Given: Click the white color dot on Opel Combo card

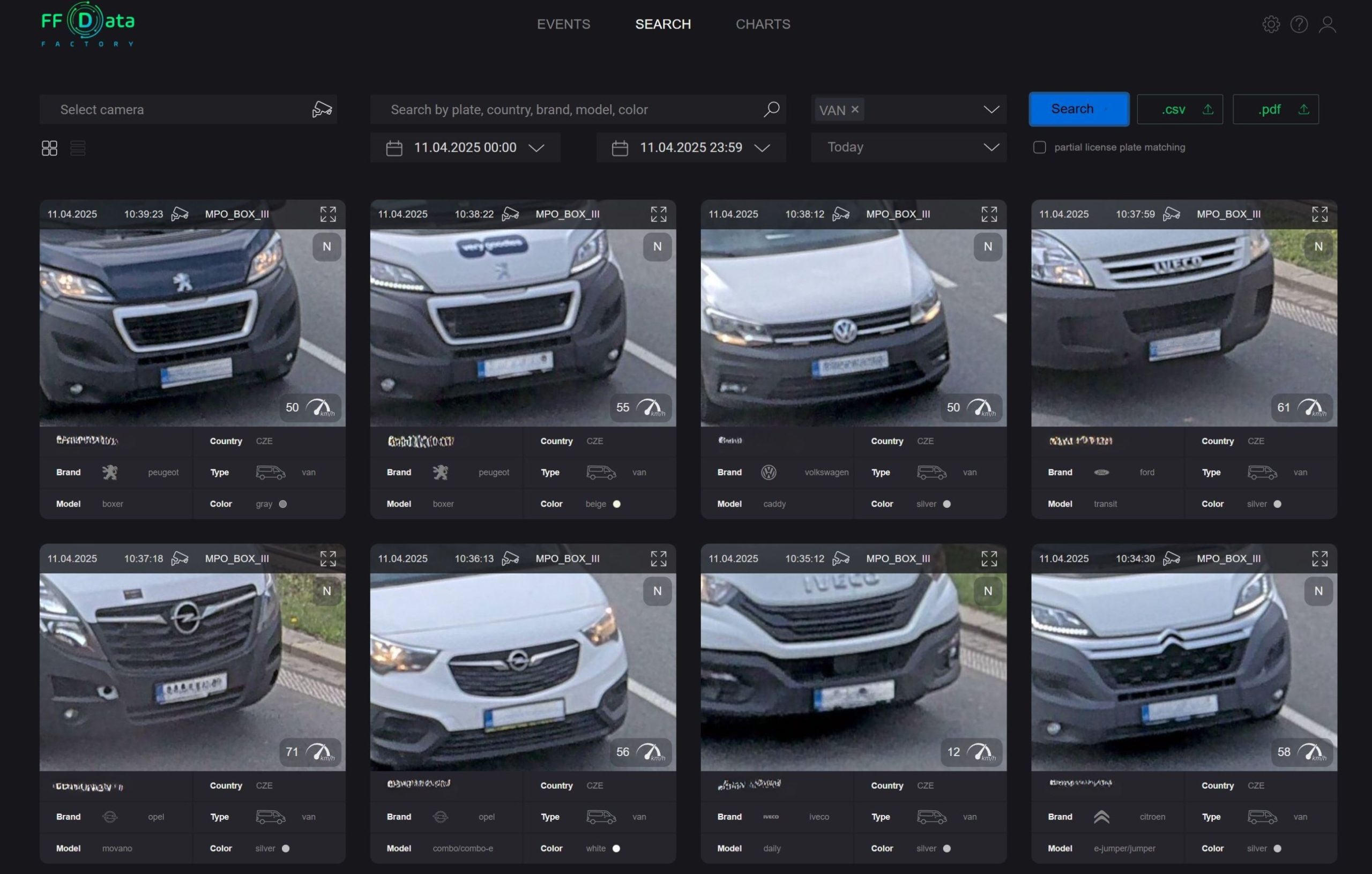Looking at the screenshot, I should [x=616, y=849].
